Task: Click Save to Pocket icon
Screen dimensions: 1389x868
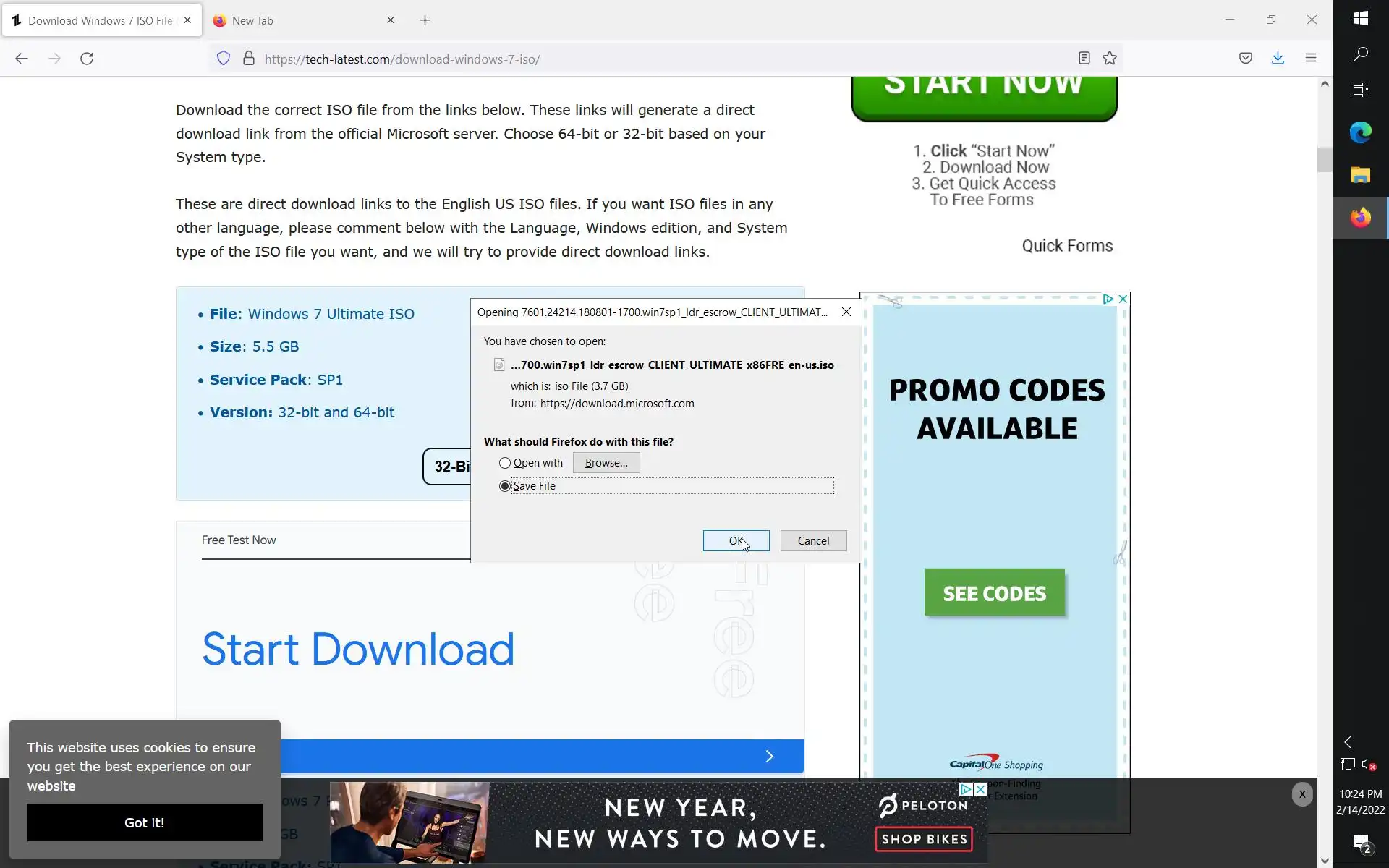Action: 1245,58
